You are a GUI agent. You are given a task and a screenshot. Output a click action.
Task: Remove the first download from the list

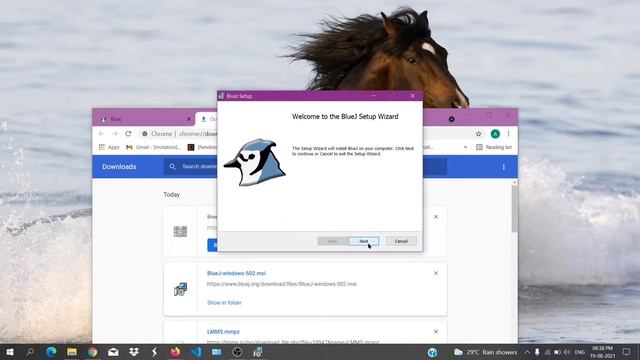(x=436, y=217)
